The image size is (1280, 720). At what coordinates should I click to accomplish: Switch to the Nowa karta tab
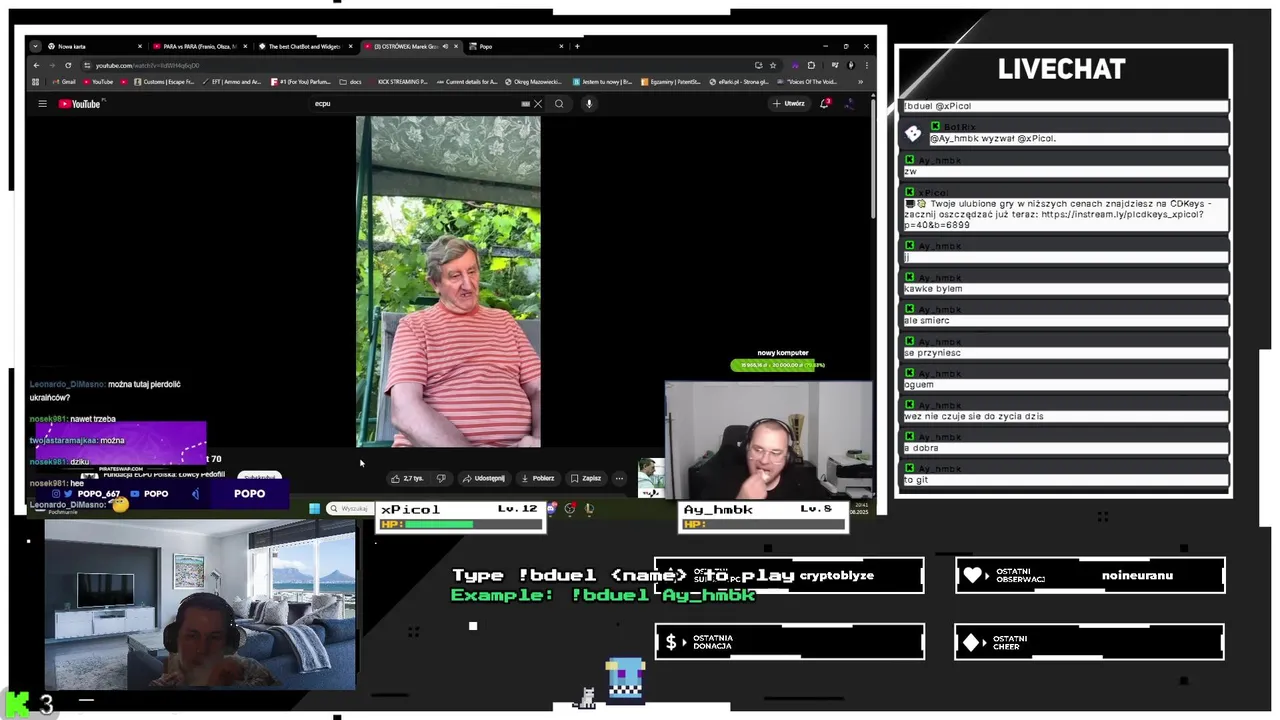[x=95, y=46]
